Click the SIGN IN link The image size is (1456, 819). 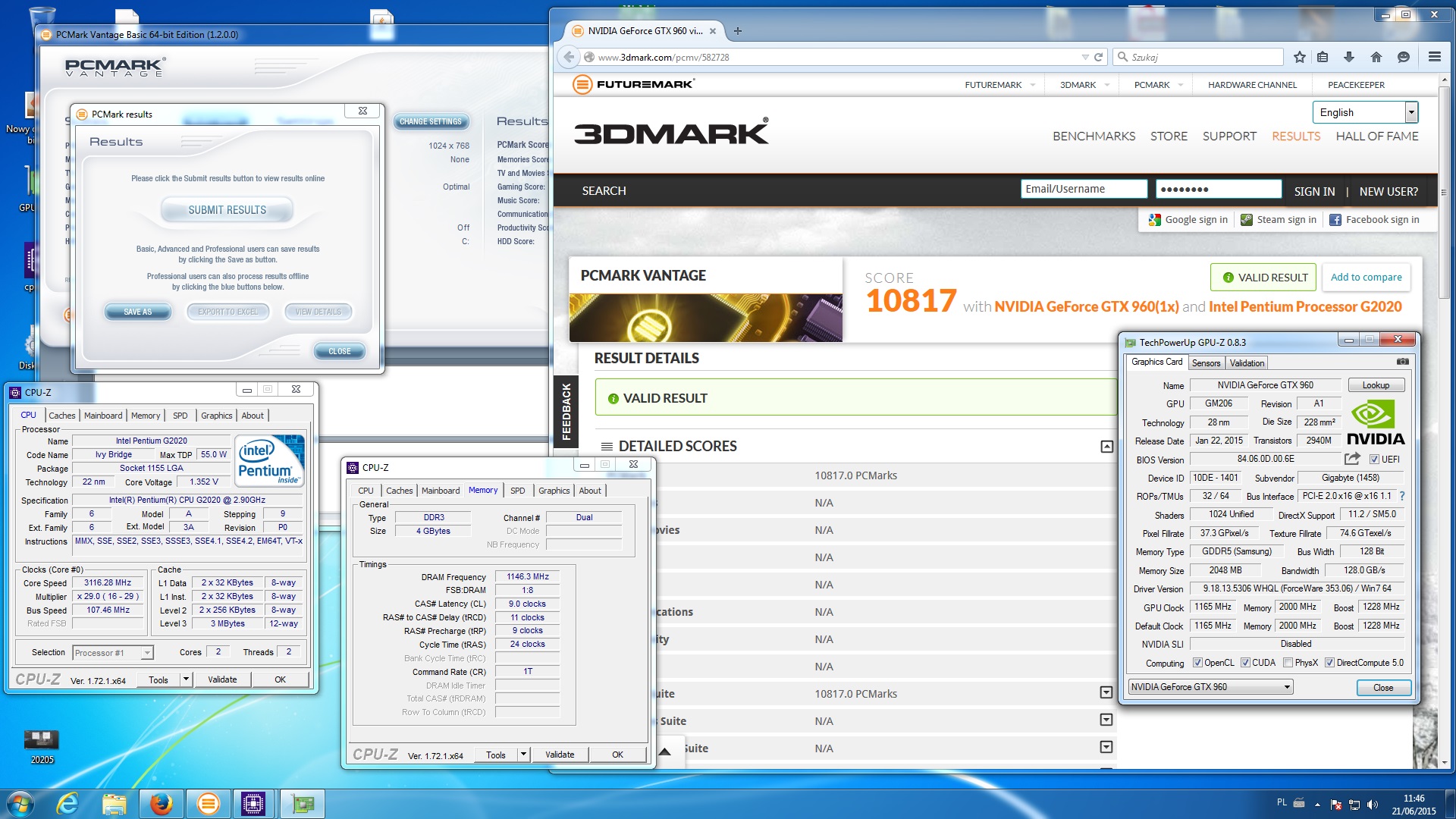(x=1314, y=192)
